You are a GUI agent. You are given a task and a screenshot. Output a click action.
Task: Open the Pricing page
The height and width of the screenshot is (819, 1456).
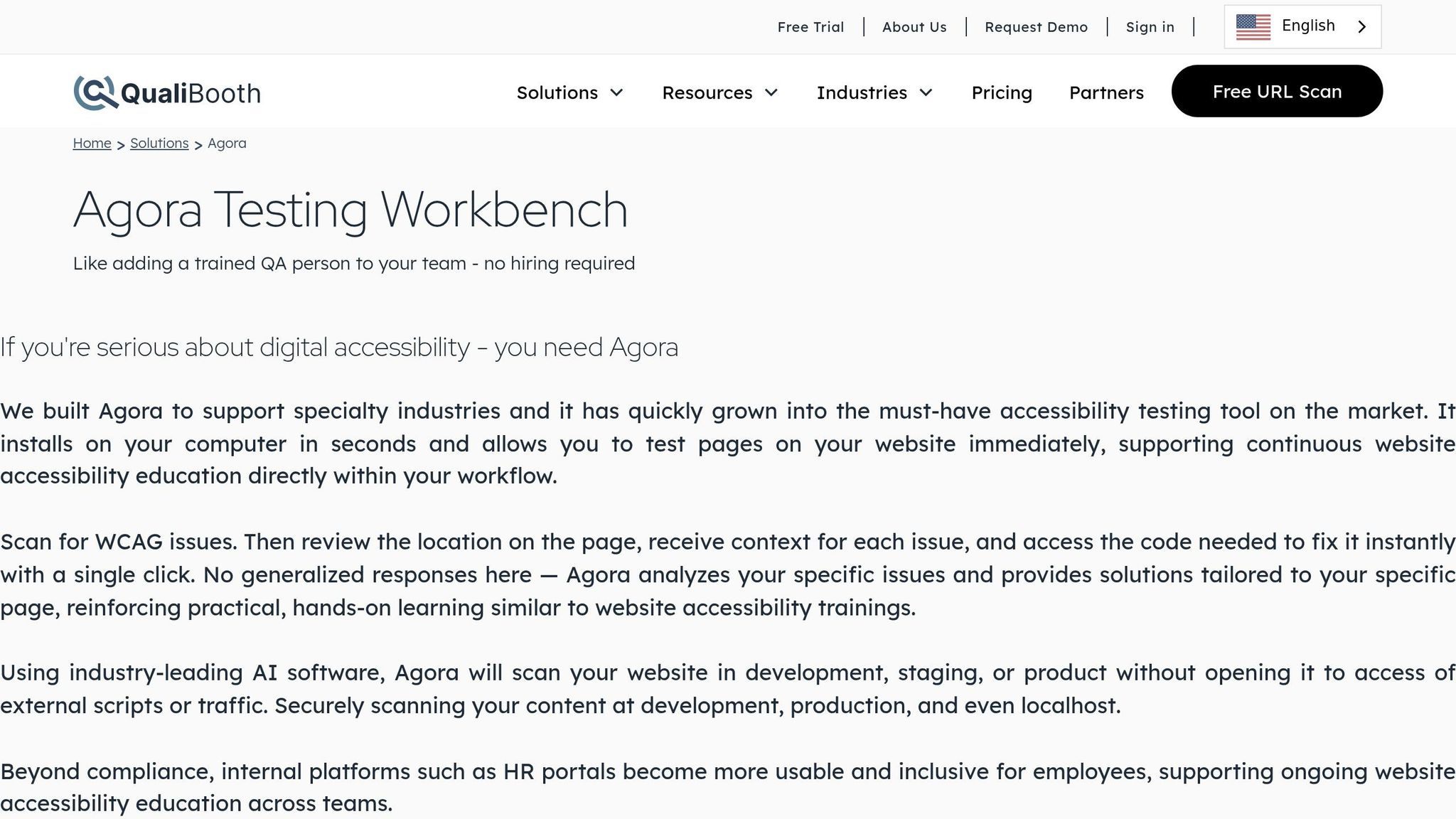[x=1002, y=92]
